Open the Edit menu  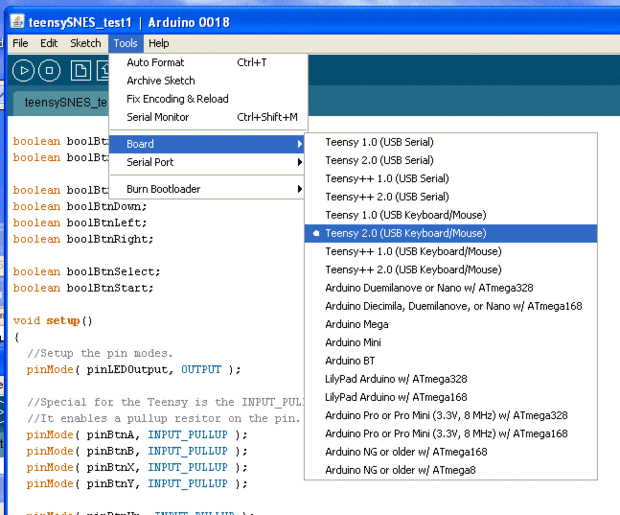coord(49,43)
